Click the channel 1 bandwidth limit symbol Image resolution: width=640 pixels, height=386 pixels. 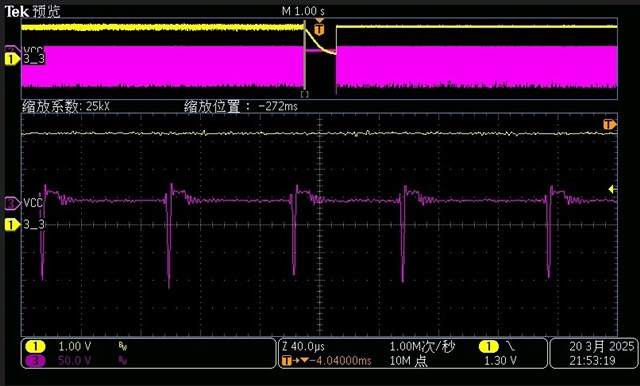(123, 347)
